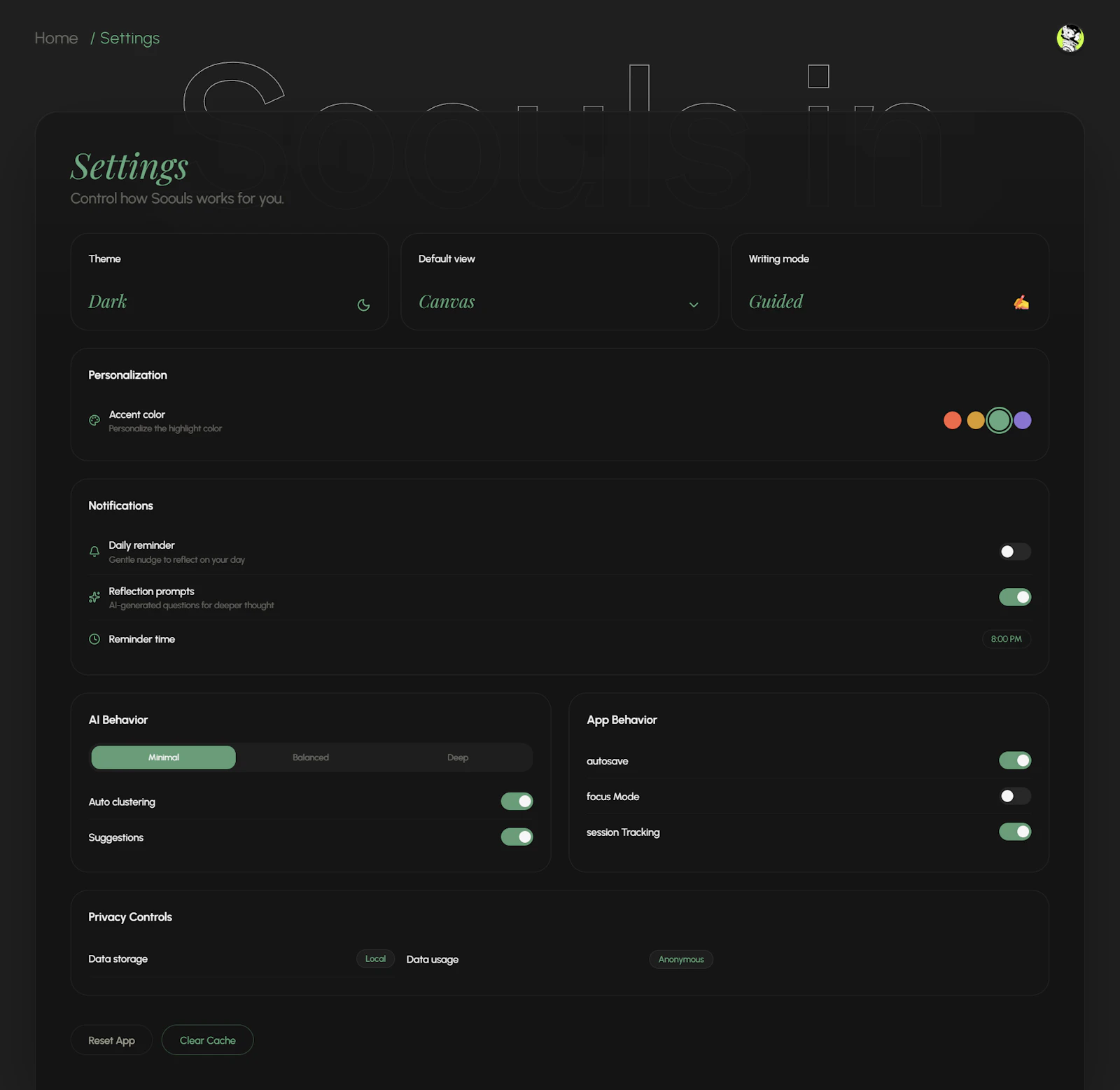The width and height of the screenshot is (1120, 1090).
Task: Pick the green accent color
Action: coord(999,420)
